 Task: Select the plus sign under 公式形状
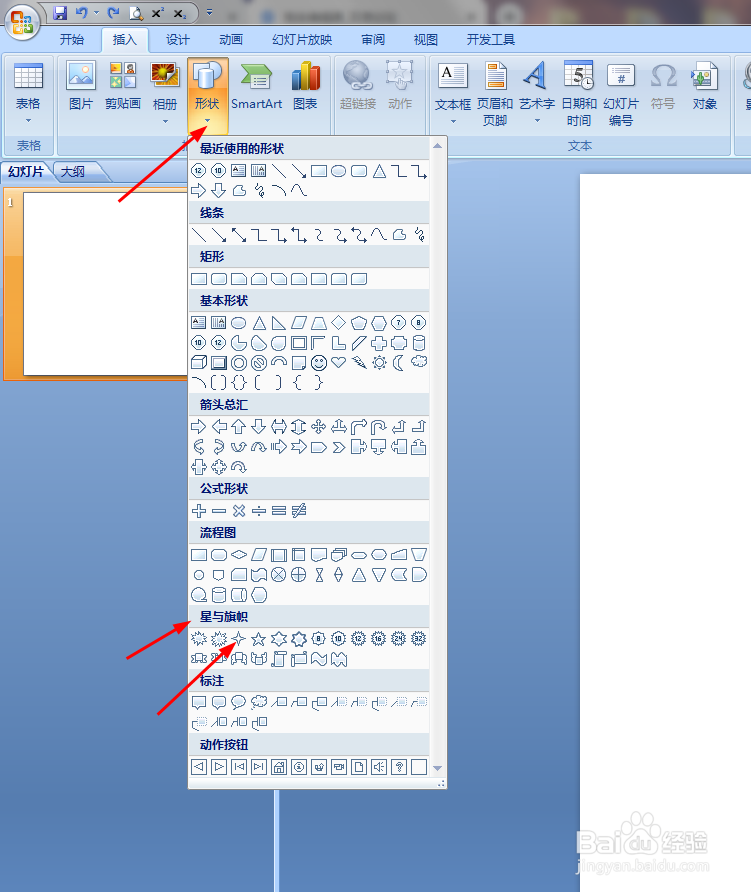click(199, 510)
